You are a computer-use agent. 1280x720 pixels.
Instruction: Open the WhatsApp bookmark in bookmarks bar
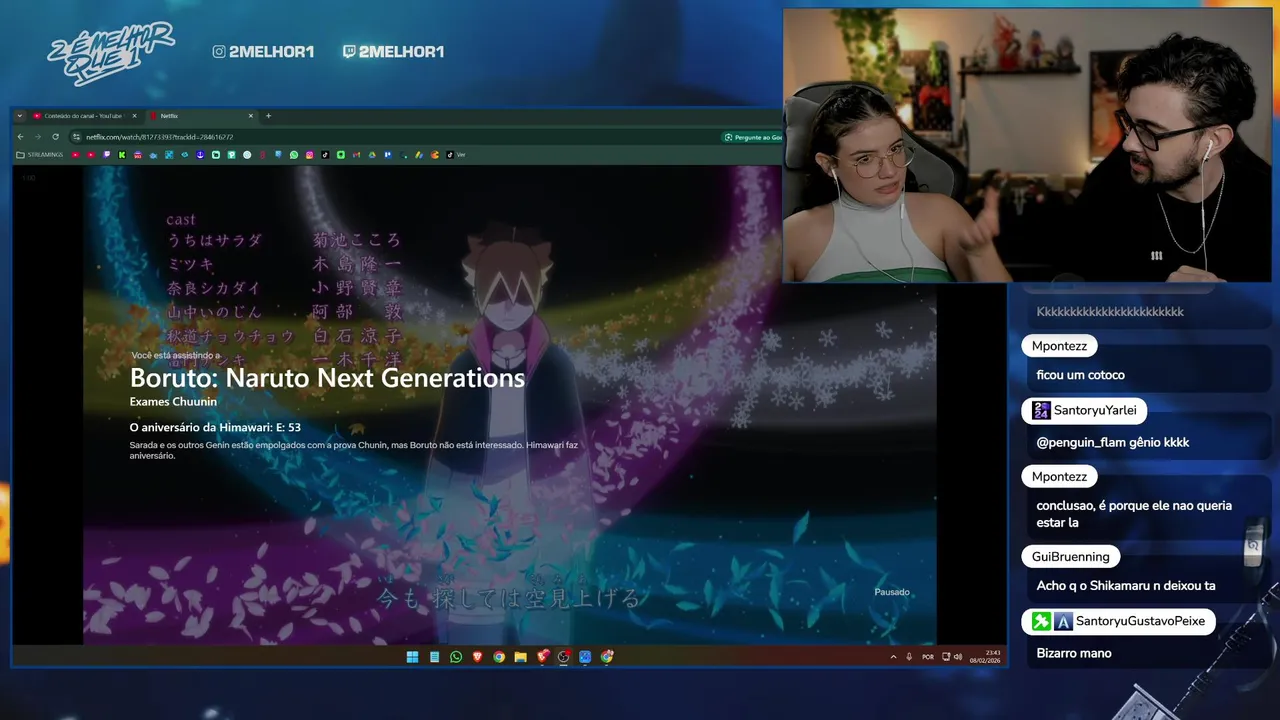(x=294, y=155)
